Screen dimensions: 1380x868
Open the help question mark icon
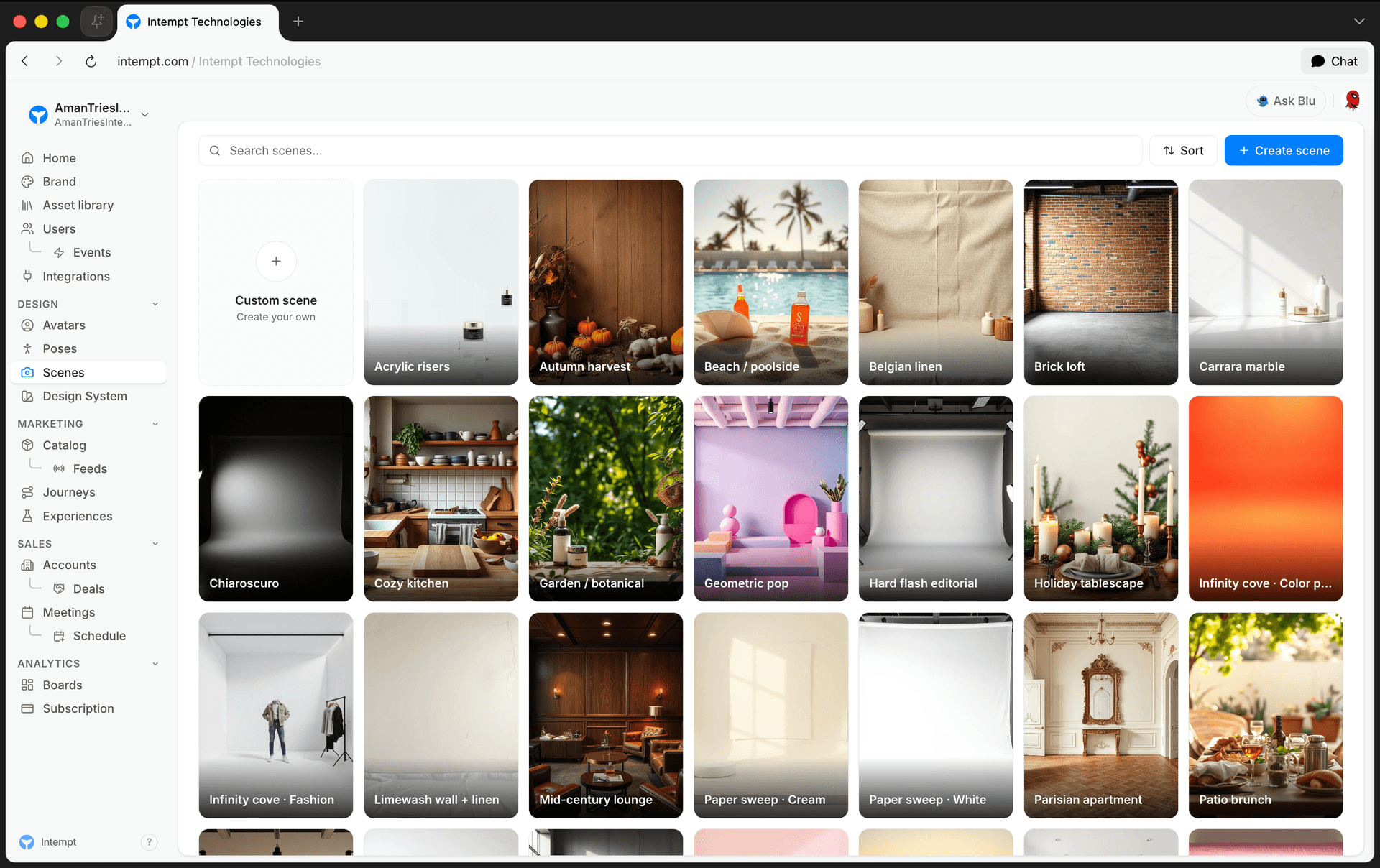[x=149, y=842]
